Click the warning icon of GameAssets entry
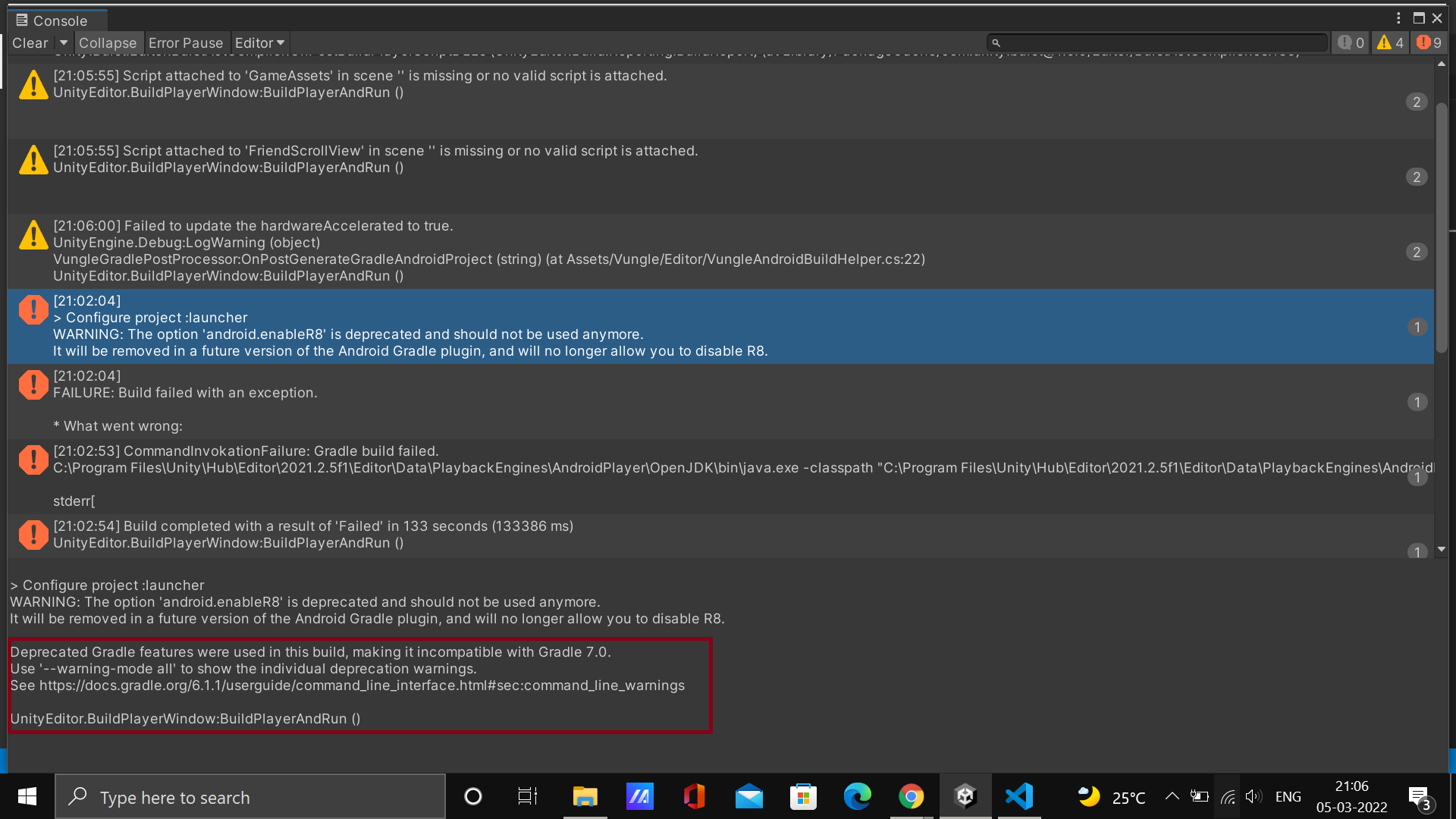The height and width of the screenshot is (819, 1456). pos(33,84)
